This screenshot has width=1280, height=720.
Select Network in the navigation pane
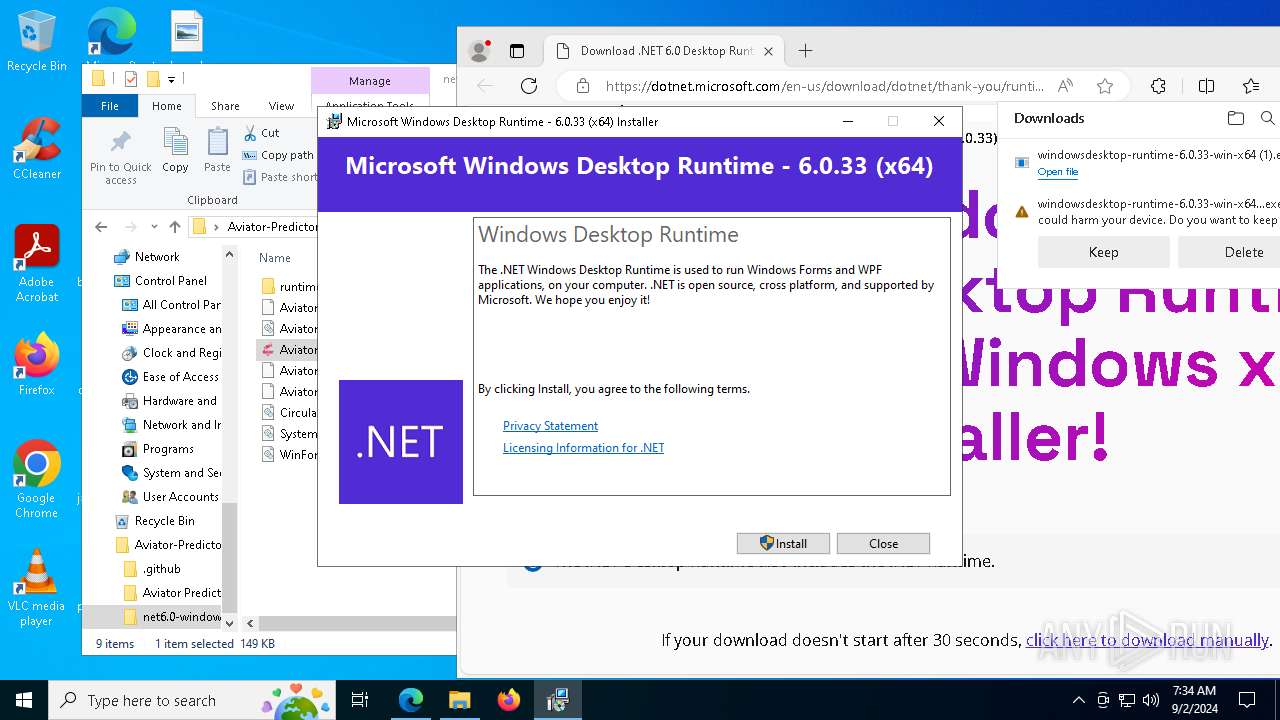157,257
